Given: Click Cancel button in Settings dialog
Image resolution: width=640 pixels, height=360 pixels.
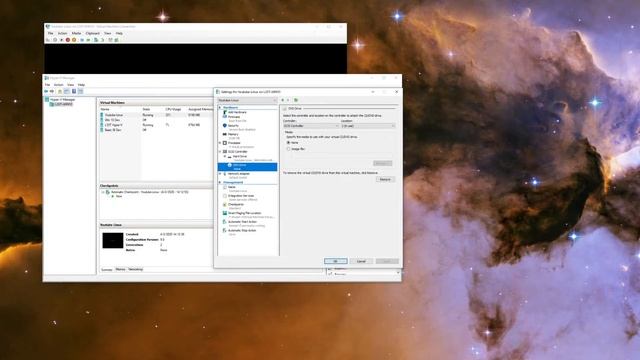Looking at the screenshot, I should (361, 261).
